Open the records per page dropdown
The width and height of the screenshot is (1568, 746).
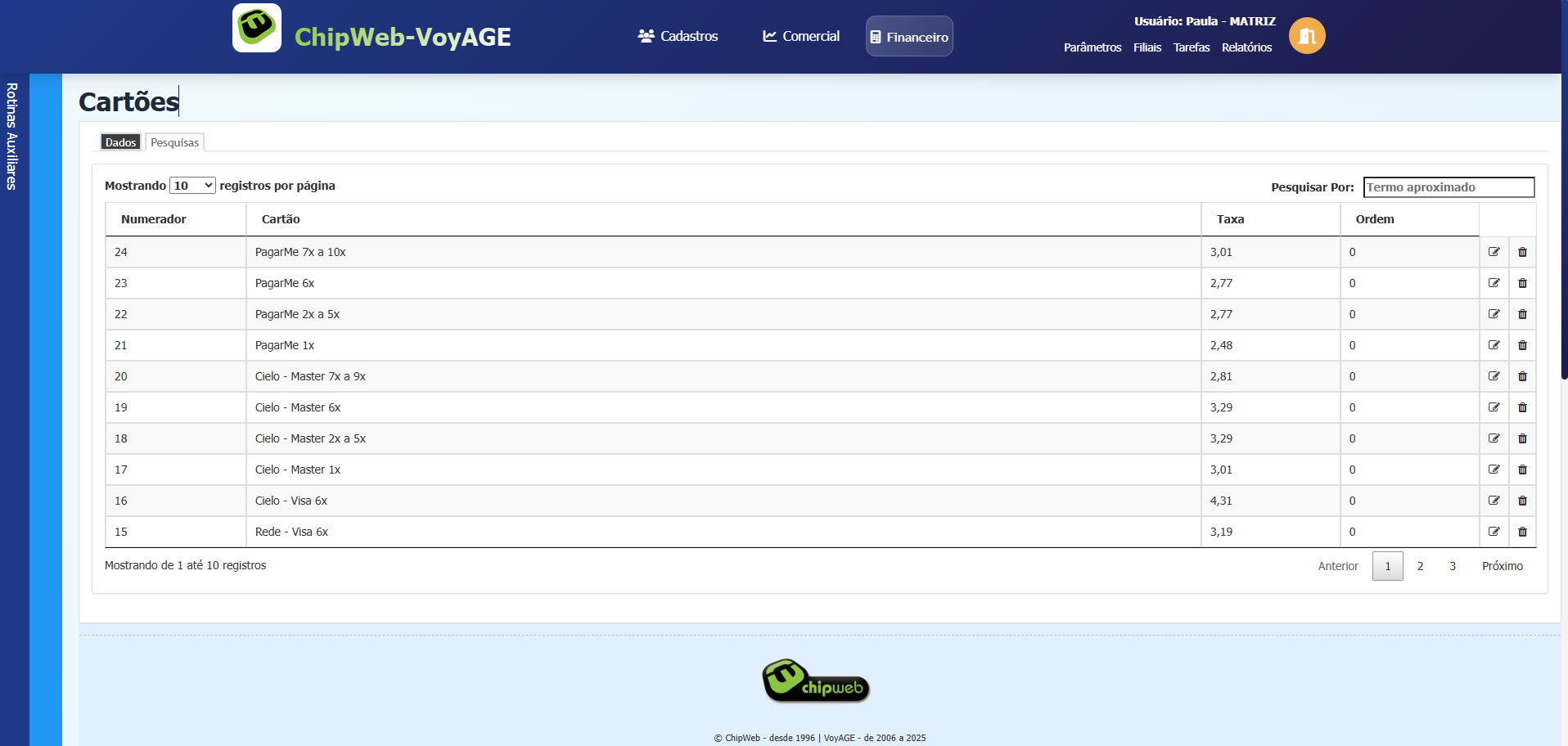click(192, 186)
